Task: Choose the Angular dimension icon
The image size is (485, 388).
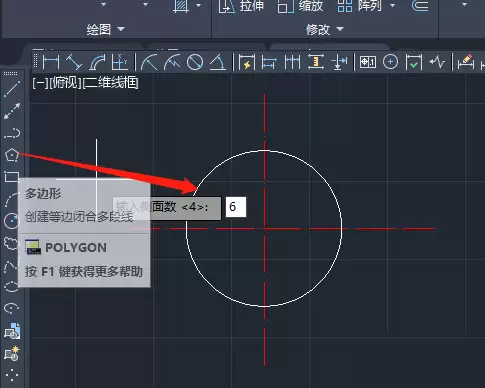Action: click(218, 62)
